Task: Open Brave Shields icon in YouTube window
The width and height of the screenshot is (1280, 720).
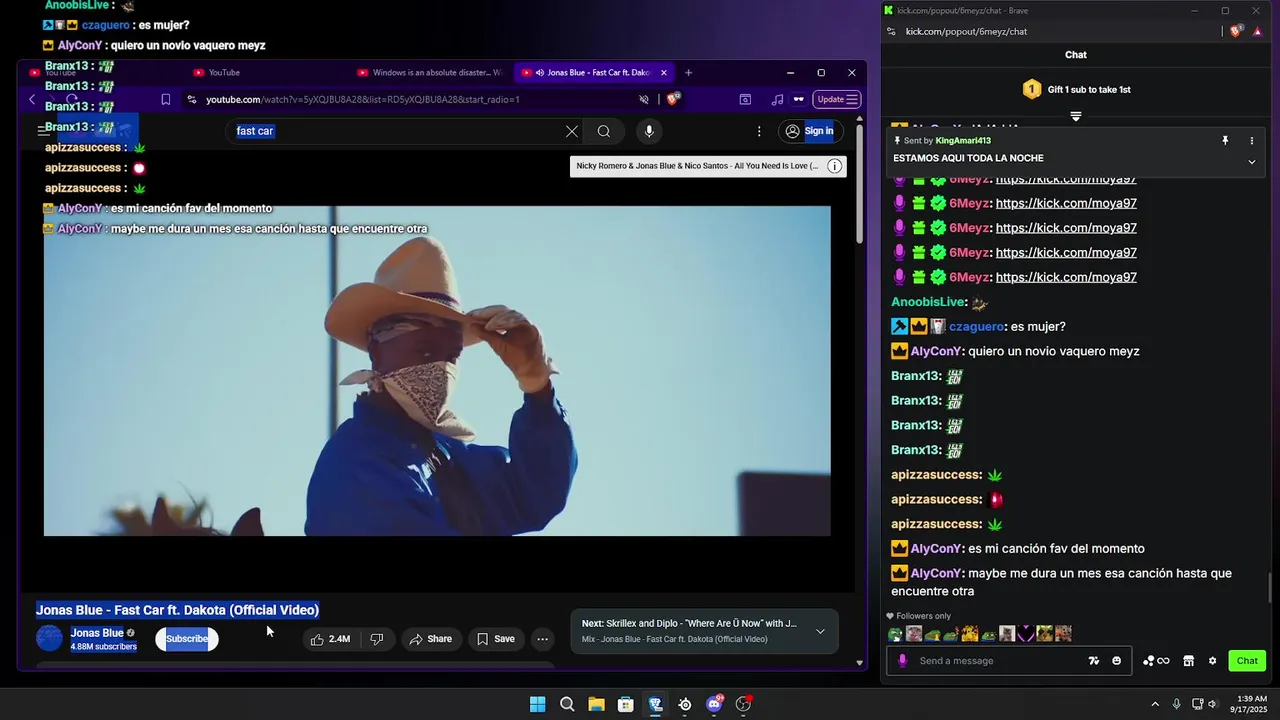Action: [673, 99]
